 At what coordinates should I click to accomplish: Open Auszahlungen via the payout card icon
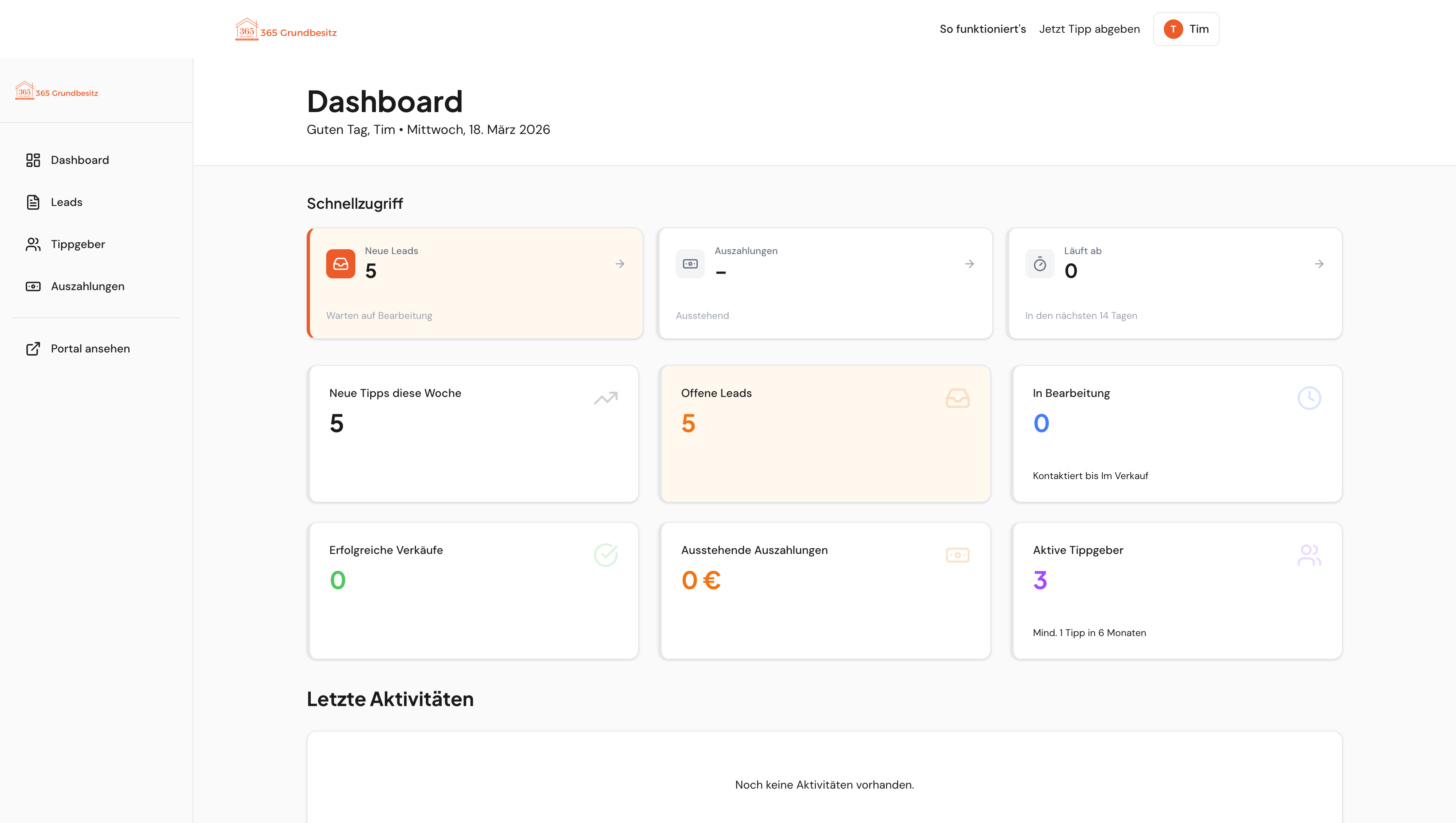pos(33,286)
